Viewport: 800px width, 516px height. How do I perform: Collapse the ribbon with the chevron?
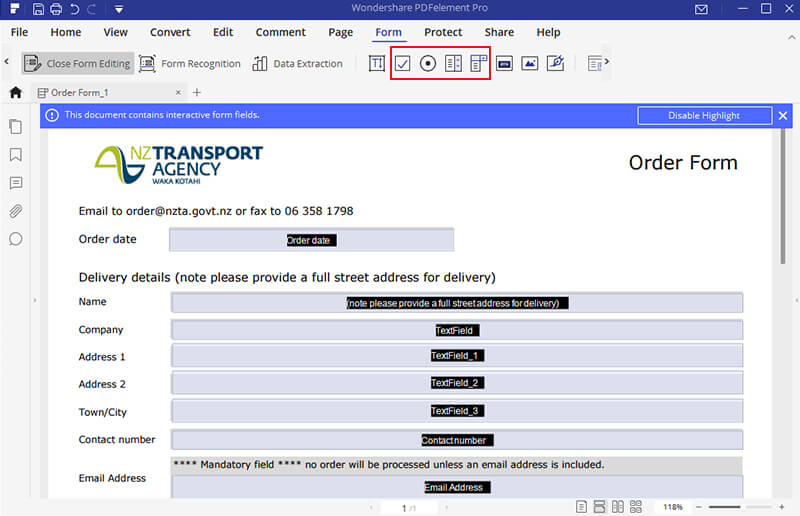click(791, 37)
